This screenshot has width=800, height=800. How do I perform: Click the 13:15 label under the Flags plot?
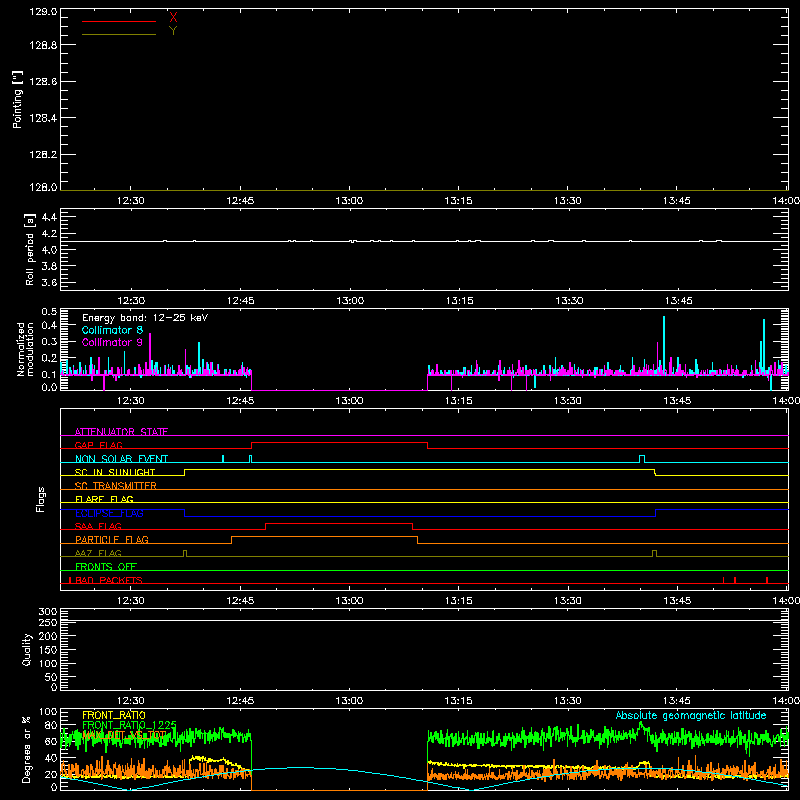click(459, 601)
